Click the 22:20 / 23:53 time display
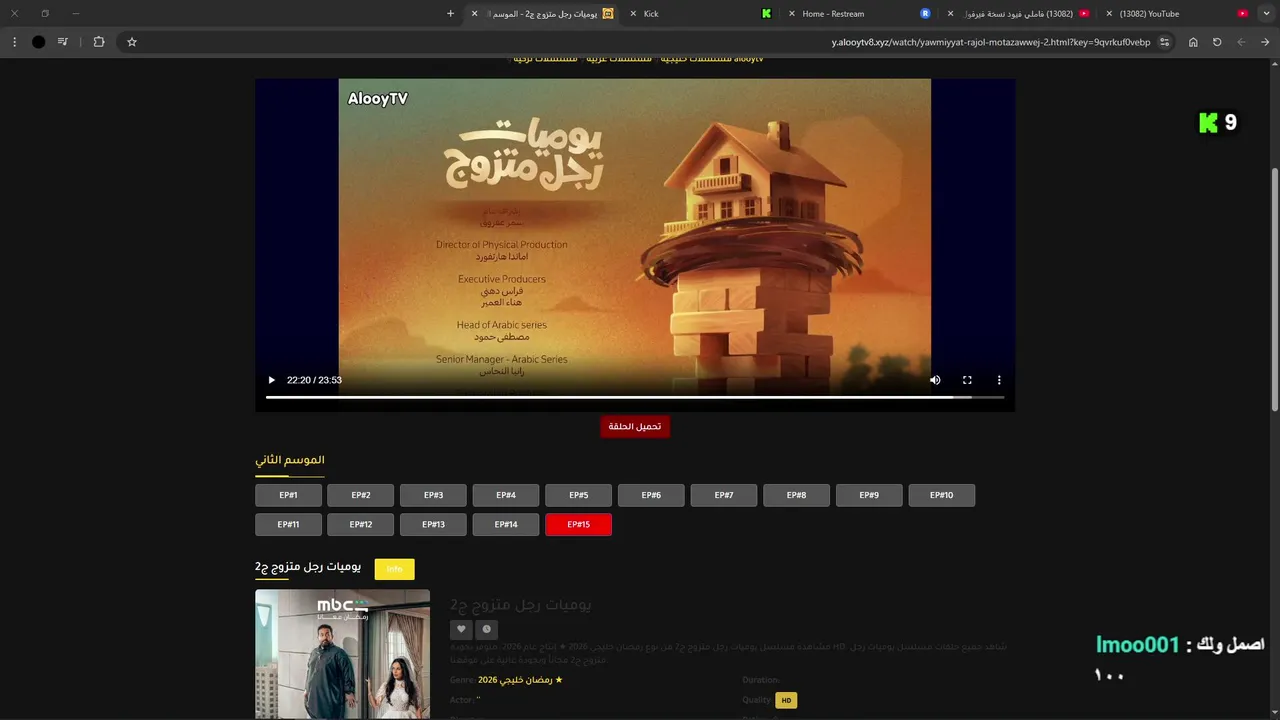This screenshot has width=1280, height=720. click(314, 380)
